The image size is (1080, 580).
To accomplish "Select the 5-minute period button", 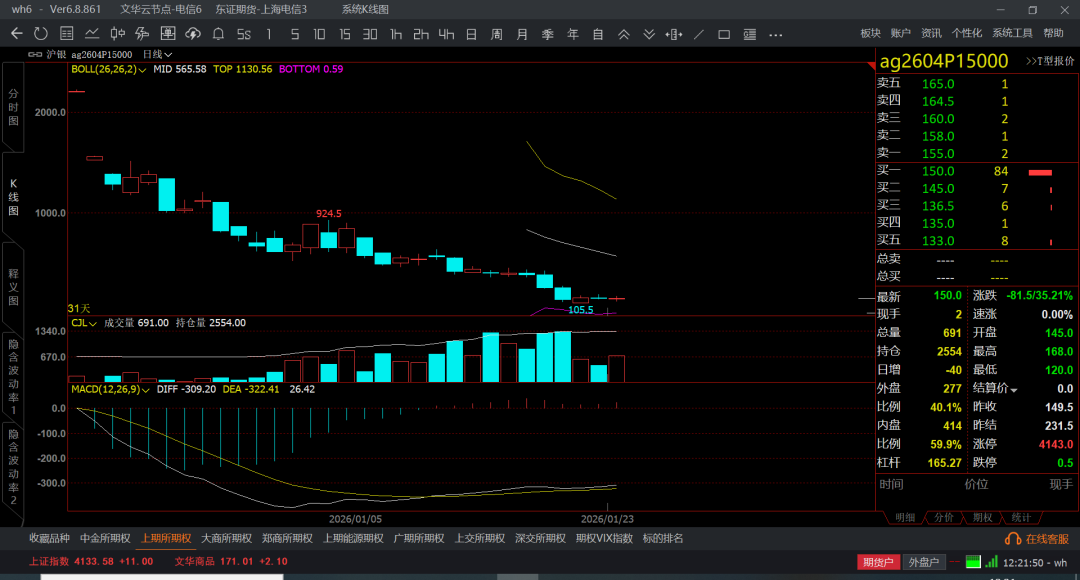I will click(294, 34).
